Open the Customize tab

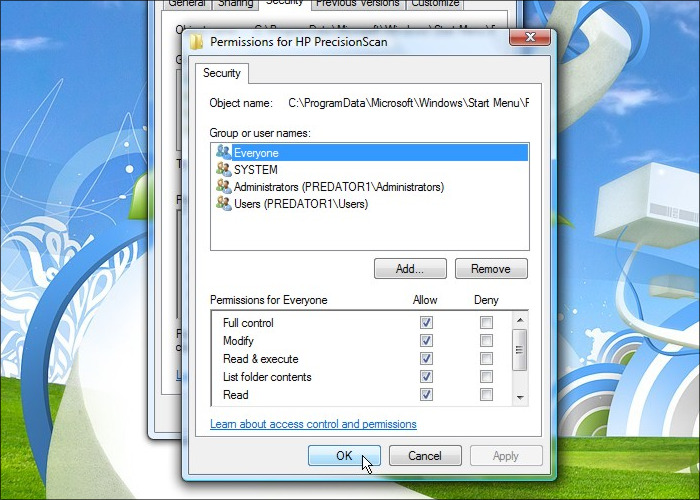tap(433, 4)
